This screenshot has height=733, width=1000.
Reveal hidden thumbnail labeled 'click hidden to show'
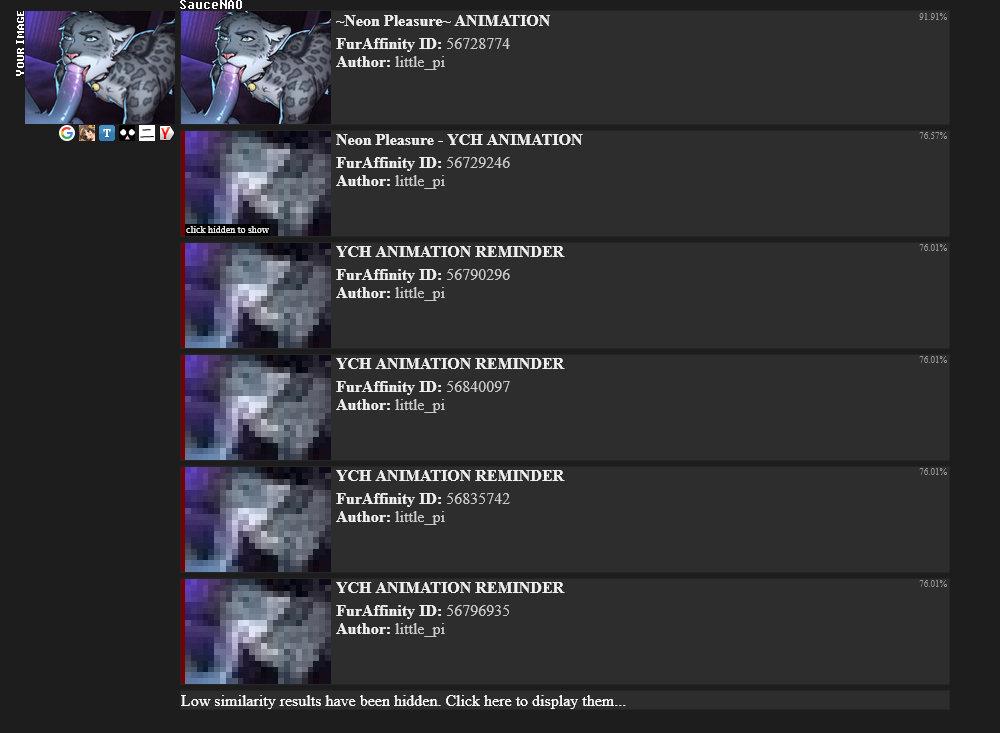click(256, 183)
